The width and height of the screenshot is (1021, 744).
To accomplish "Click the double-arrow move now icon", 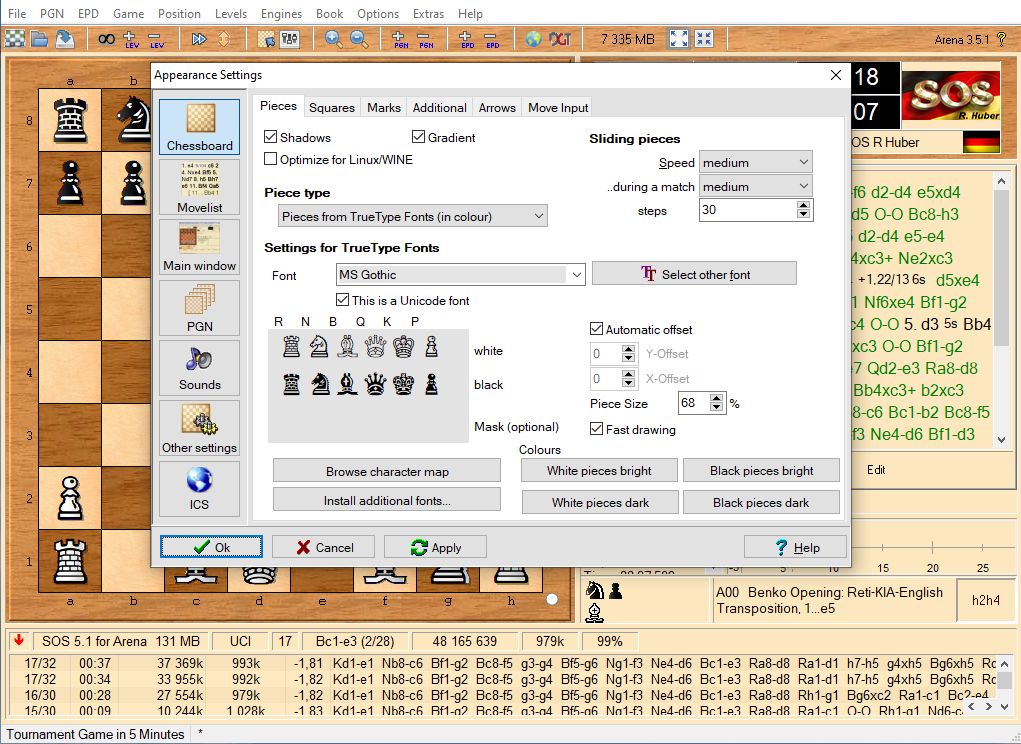I will pos(199,39).
